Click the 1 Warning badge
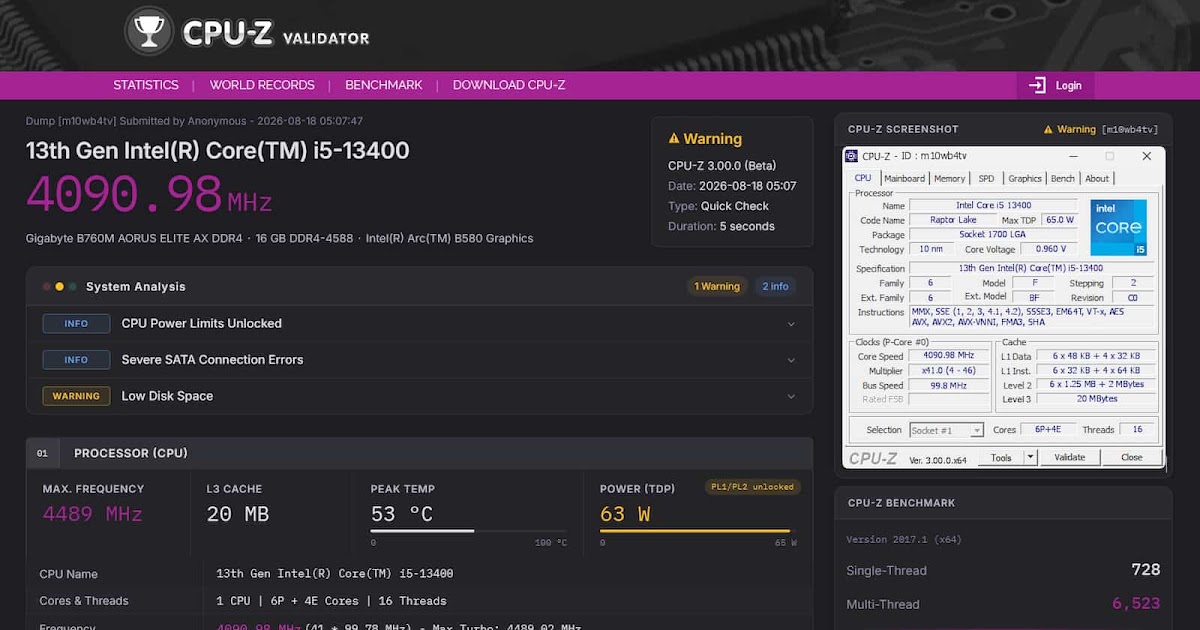1200x630 pixels. point(717,287)
